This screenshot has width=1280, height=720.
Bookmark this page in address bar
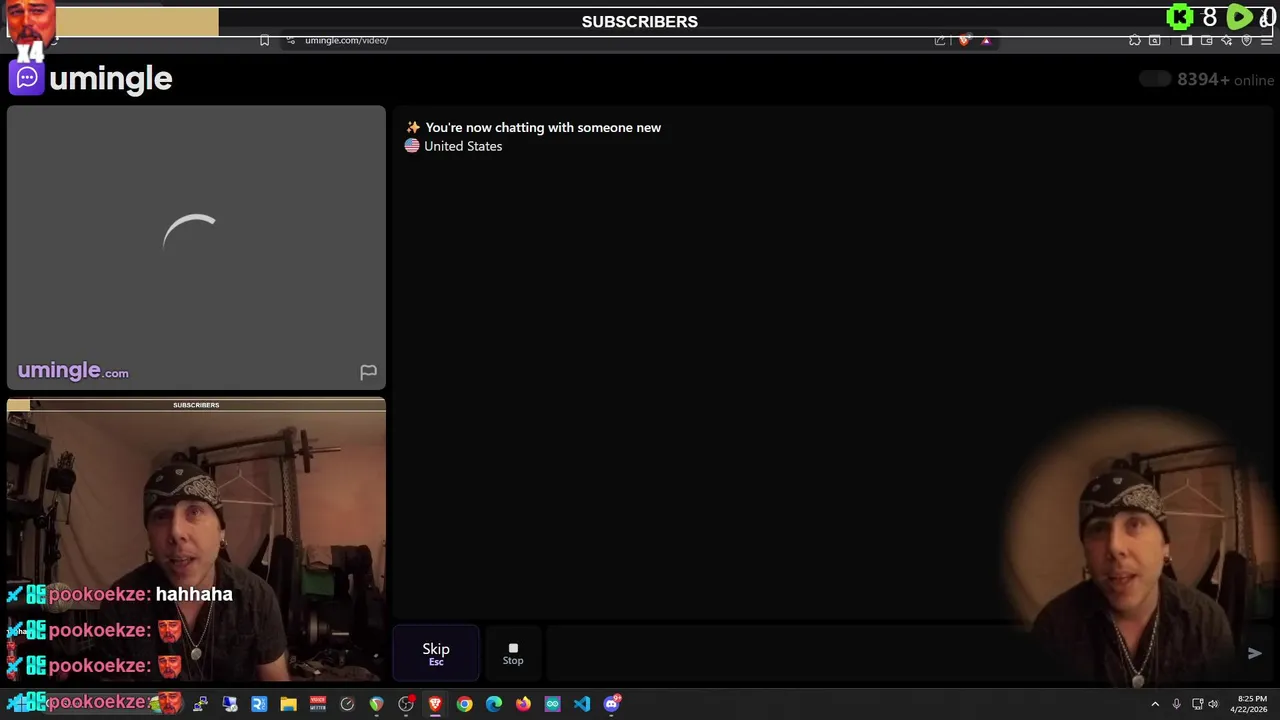264,40
